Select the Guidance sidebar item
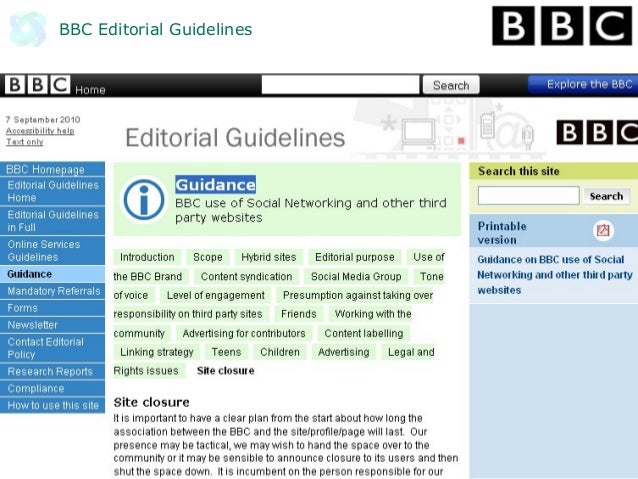The width and height of the screenshot is (638, 479). click(52, 274)
